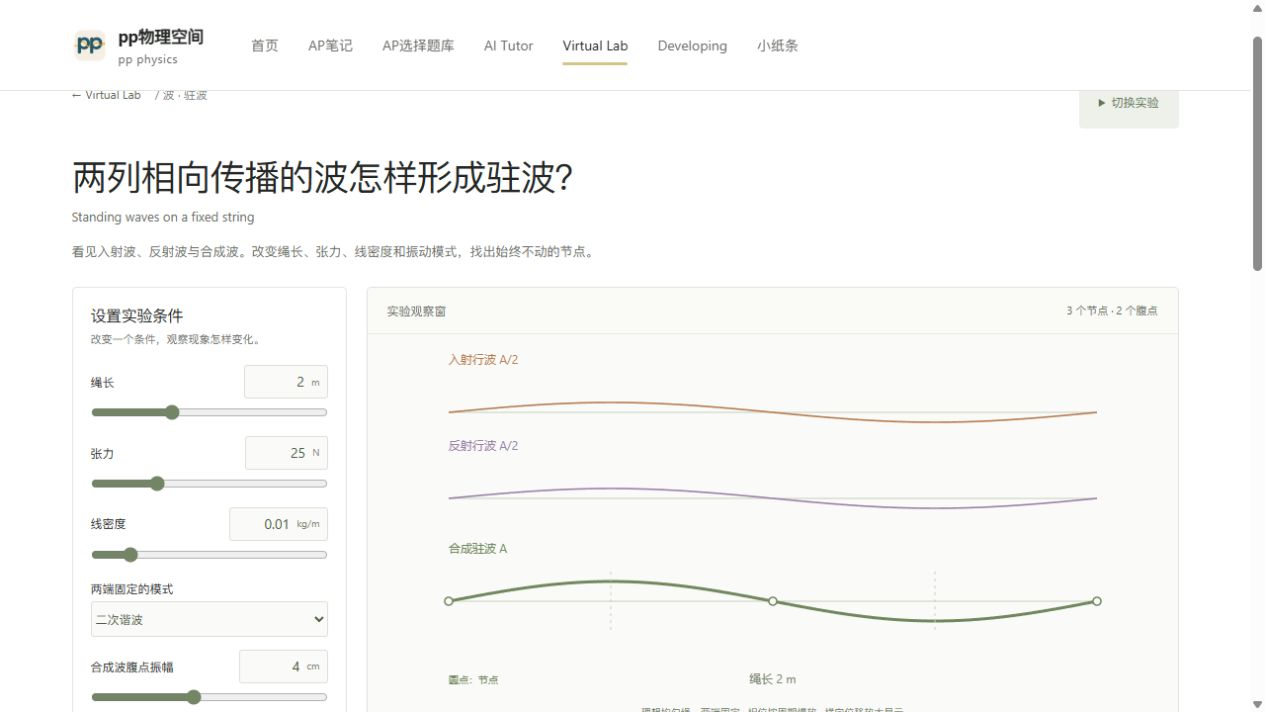Click the 张力 slider handle
This screenshot has height=712, width=1265.
pos(157,483)
